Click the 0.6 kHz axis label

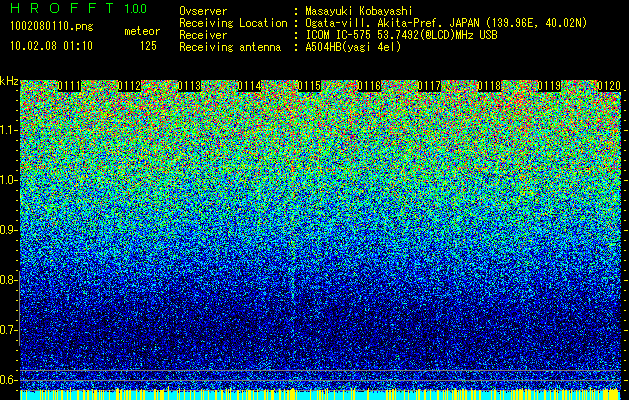9,380
